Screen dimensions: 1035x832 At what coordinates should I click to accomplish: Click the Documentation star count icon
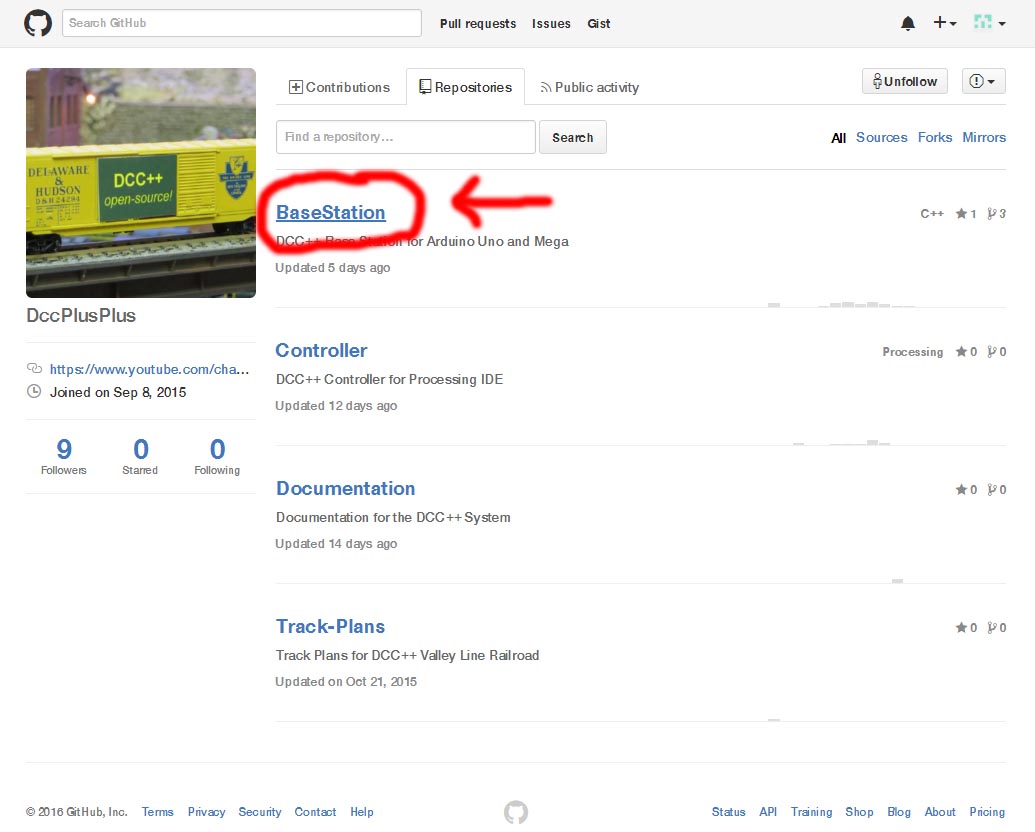(x=966, y=490)
